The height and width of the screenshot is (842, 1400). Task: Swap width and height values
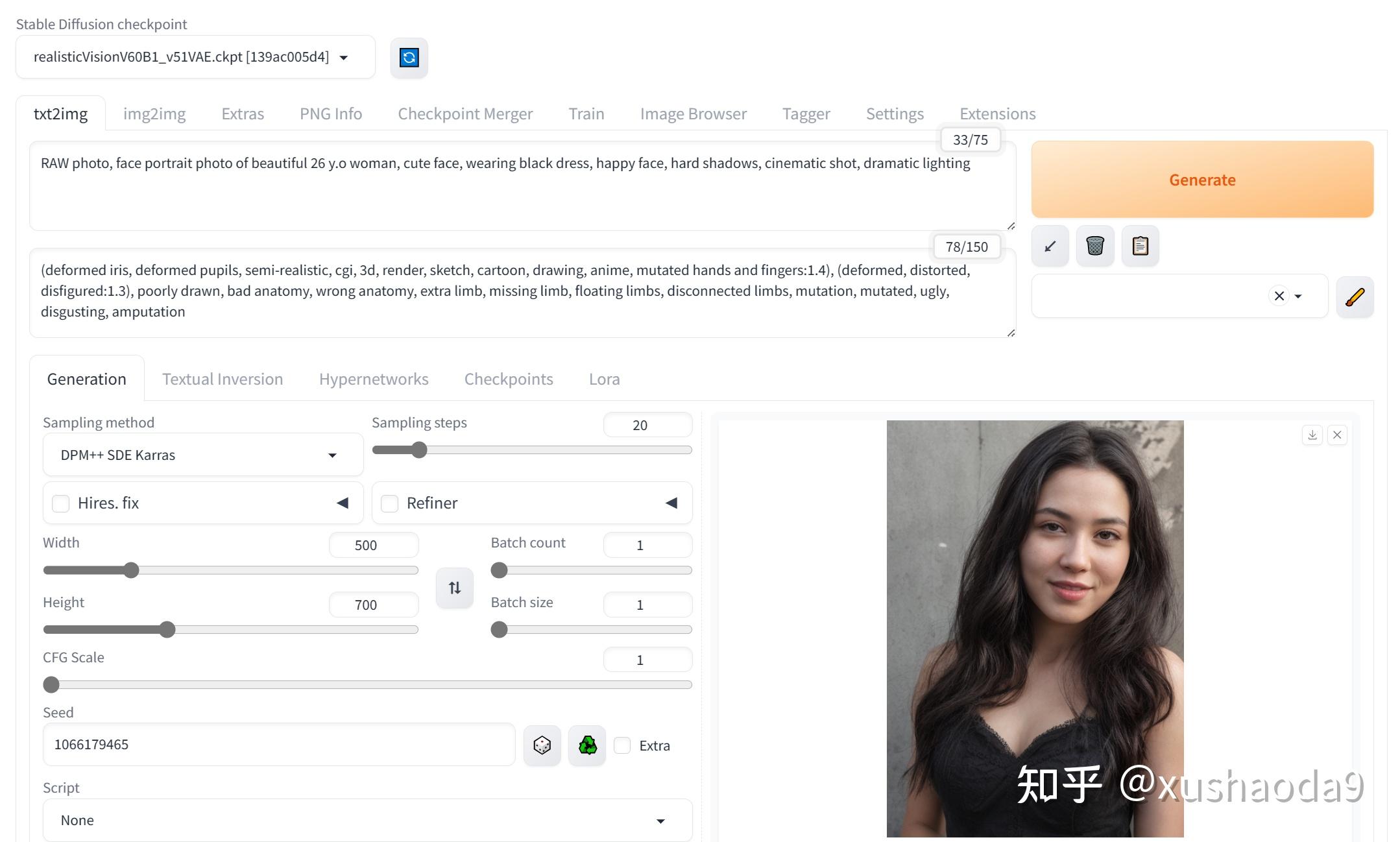pos(454,587)
